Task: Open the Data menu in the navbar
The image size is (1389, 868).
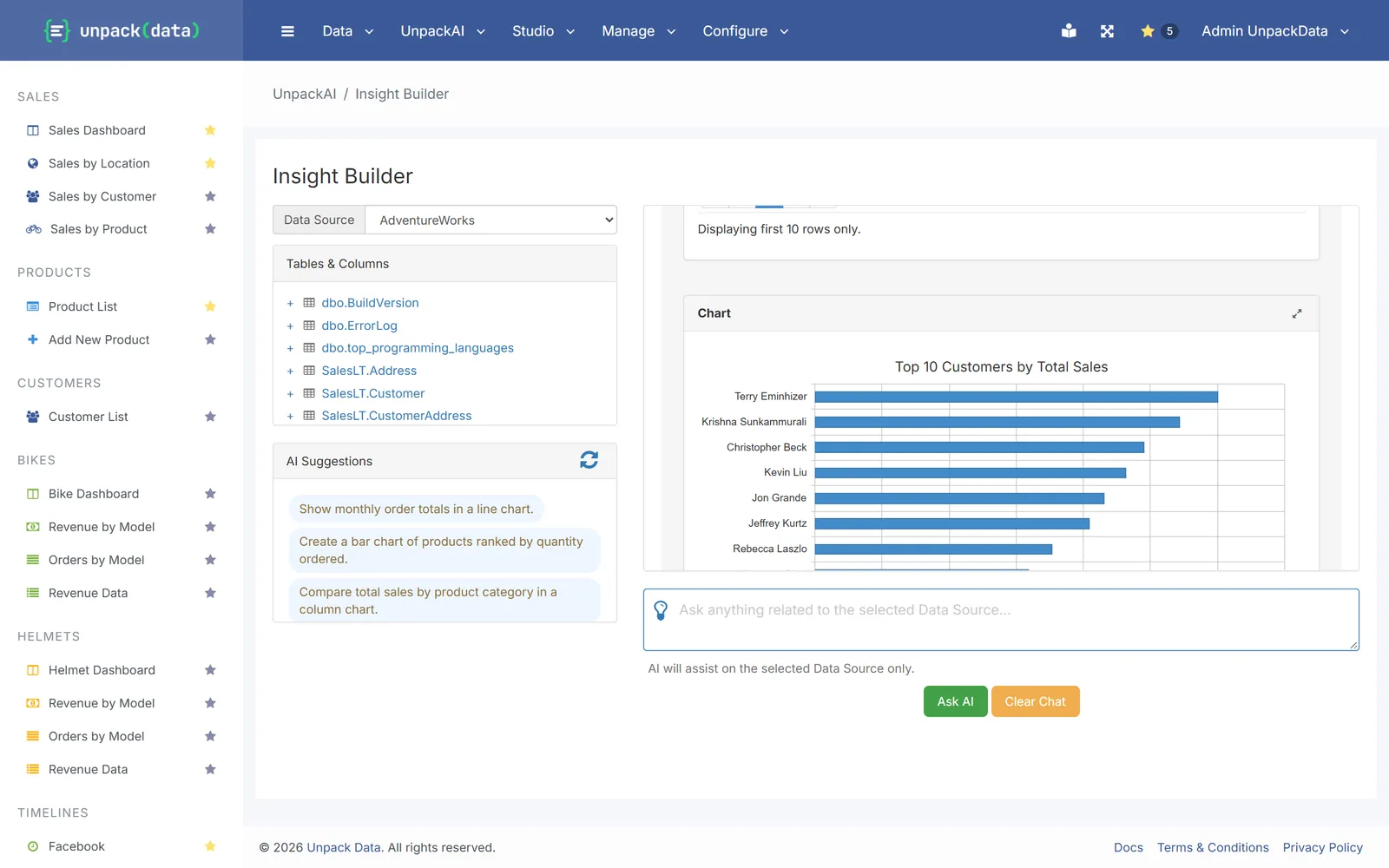Action: 348,31
